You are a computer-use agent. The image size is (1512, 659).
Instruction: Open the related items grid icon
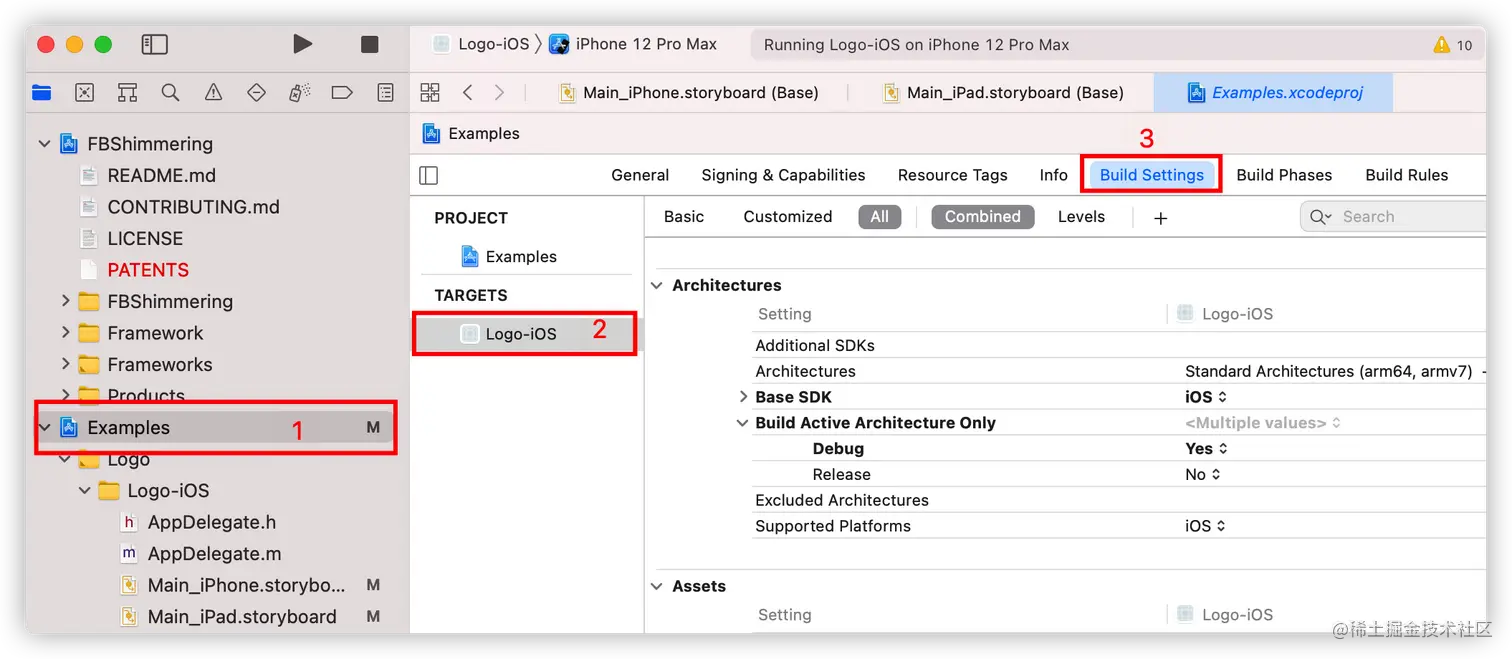click(x=430, y=93)
